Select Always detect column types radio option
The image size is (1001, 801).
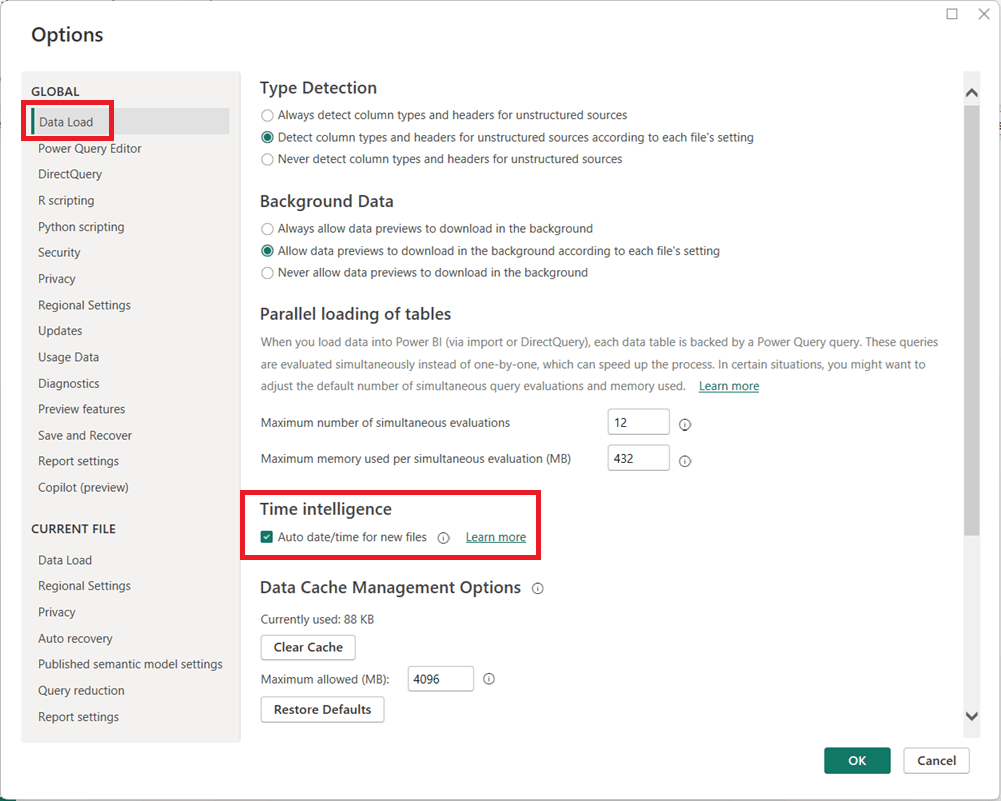click(x=267, y=115)
